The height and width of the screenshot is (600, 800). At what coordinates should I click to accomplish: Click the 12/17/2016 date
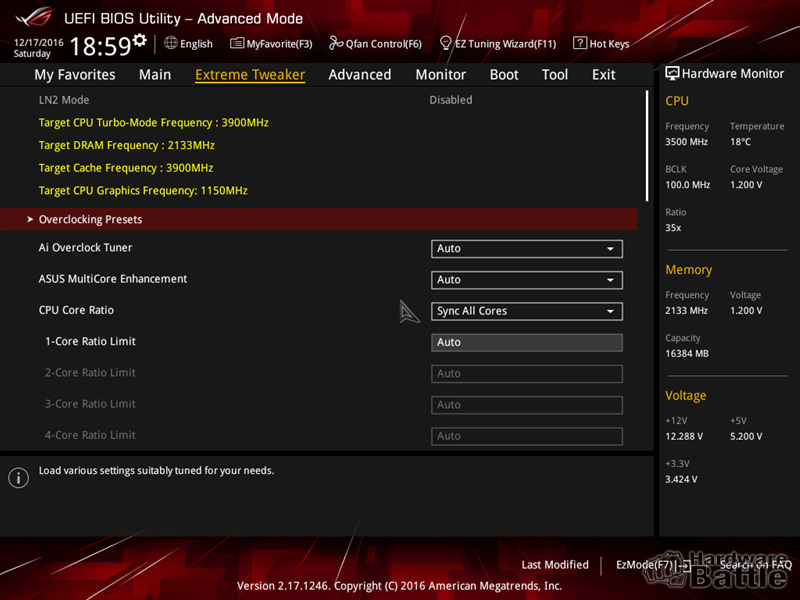pos(38,42)
